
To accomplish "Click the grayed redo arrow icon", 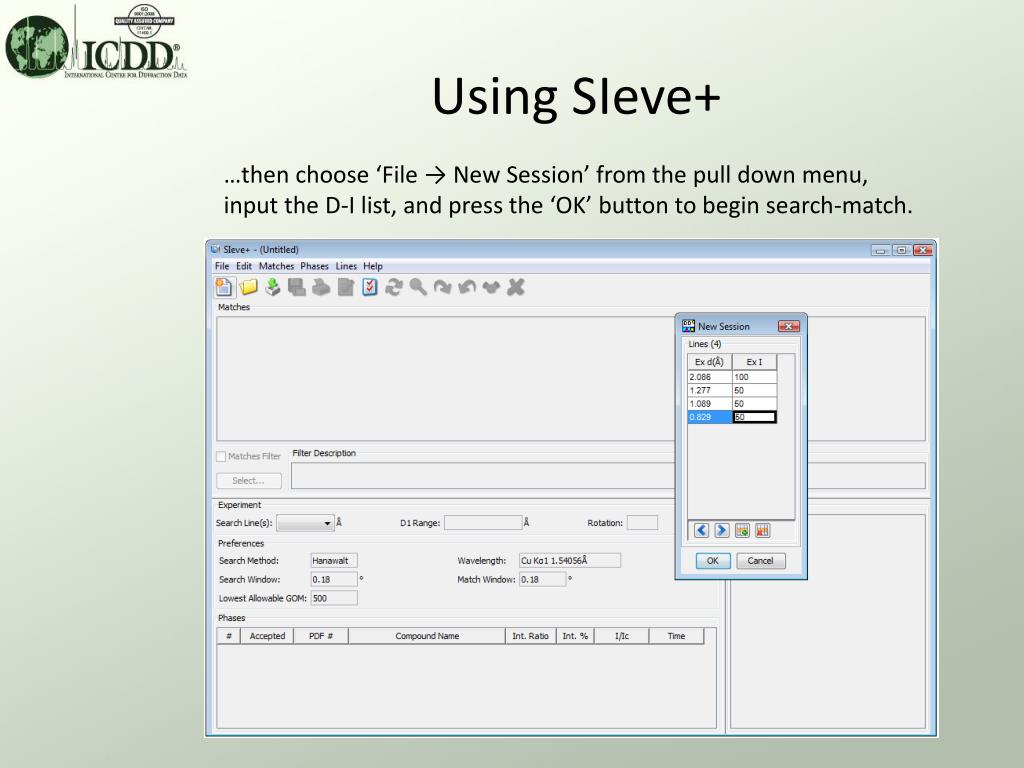I will [443, 287].
